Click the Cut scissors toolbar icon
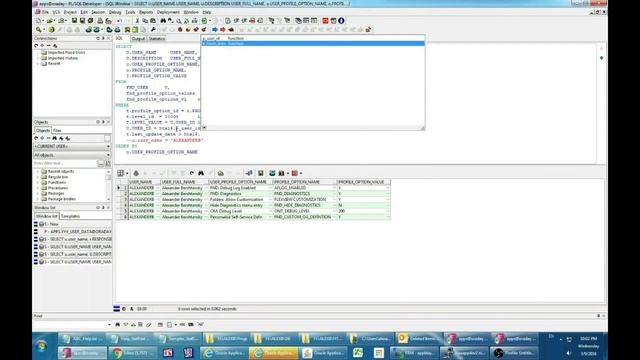640x360 pixels. 137,20
